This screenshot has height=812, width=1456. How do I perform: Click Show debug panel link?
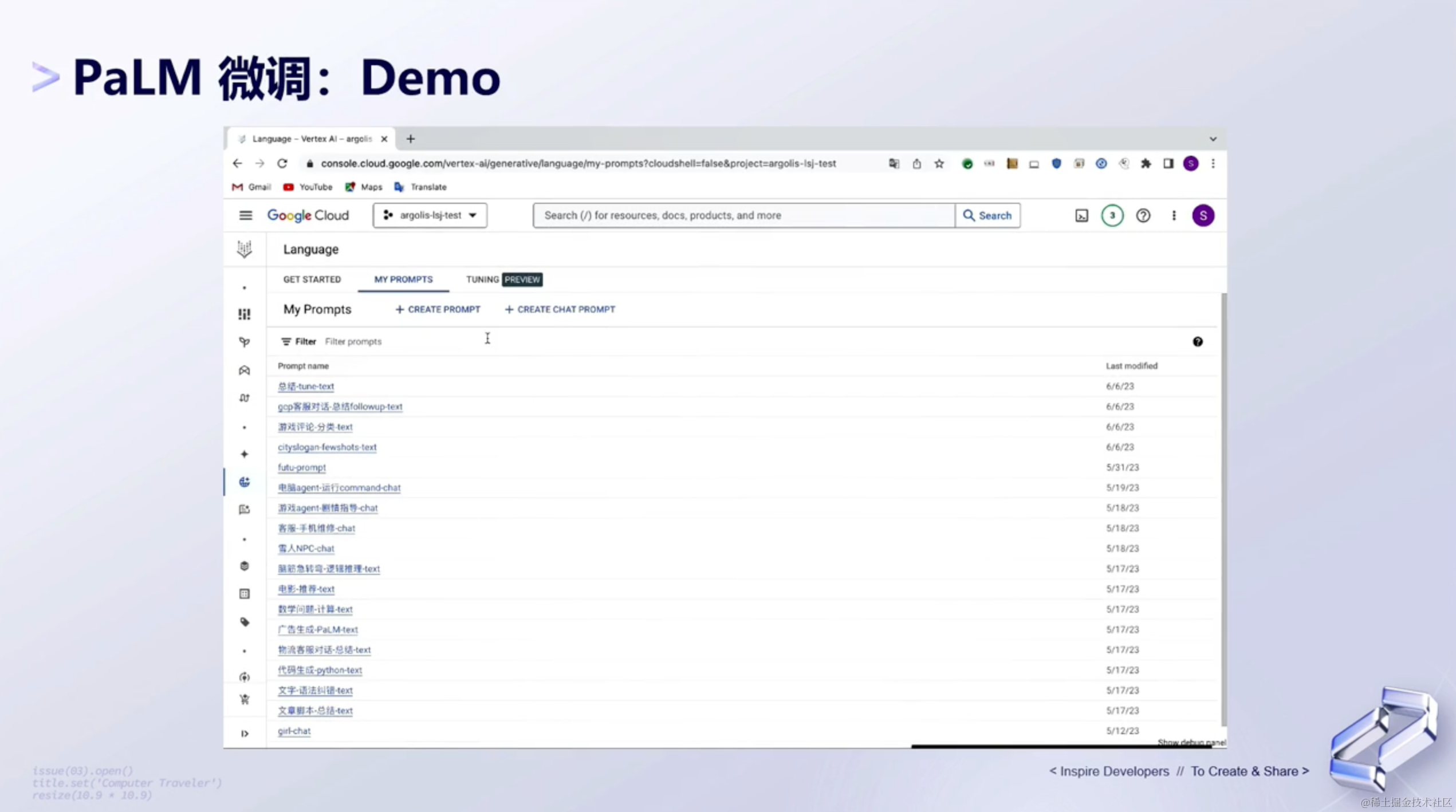1191,743
